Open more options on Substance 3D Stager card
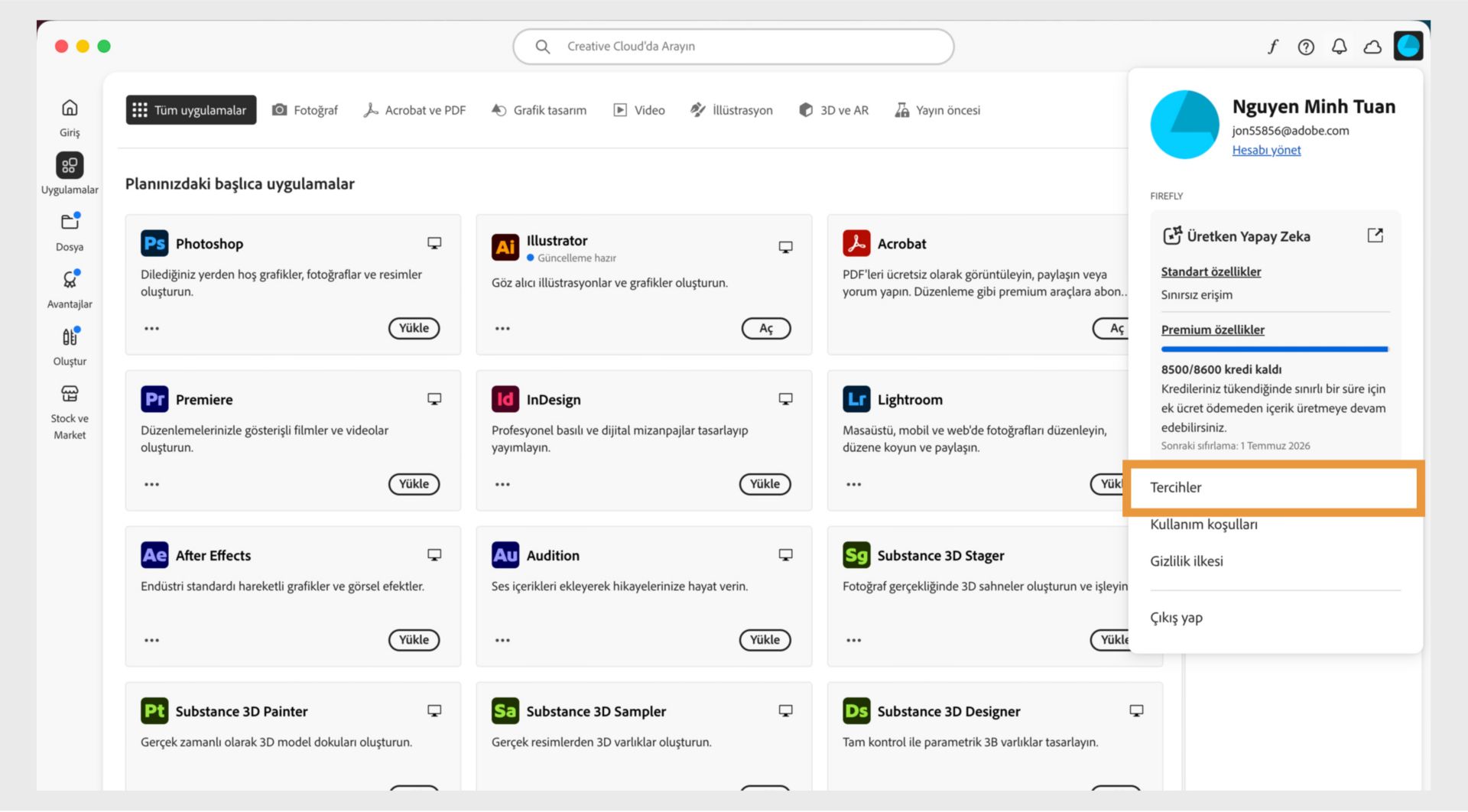This screenshot has height=812, width=1468. tap(853, 641)
